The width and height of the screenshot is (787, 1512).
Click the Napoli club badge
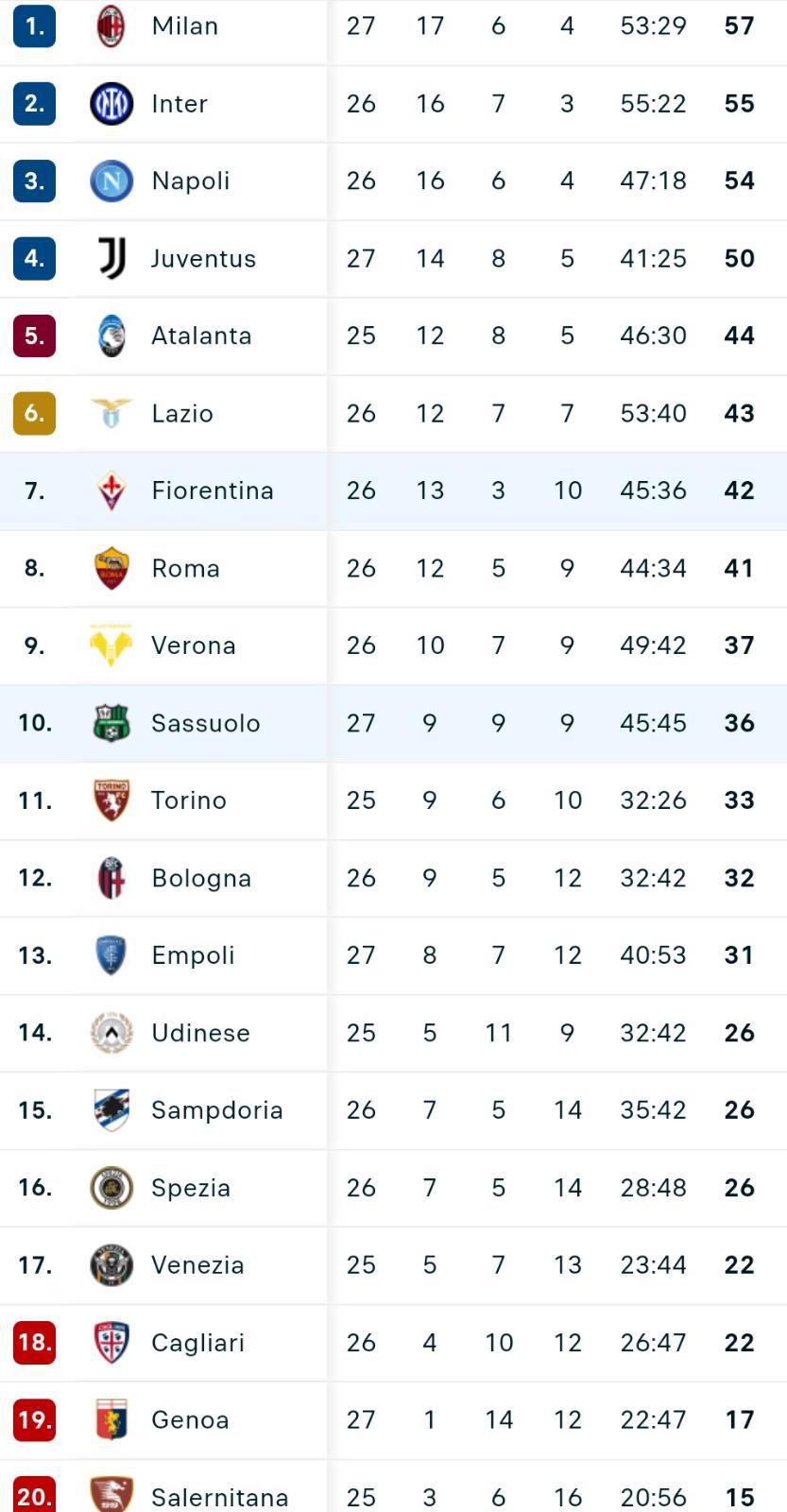click(111, 180)
